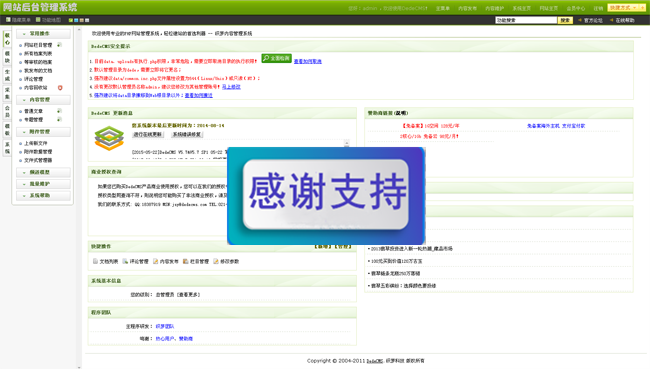Click the red recycle icon beside 内容回收站

click(x=60, y=87)
